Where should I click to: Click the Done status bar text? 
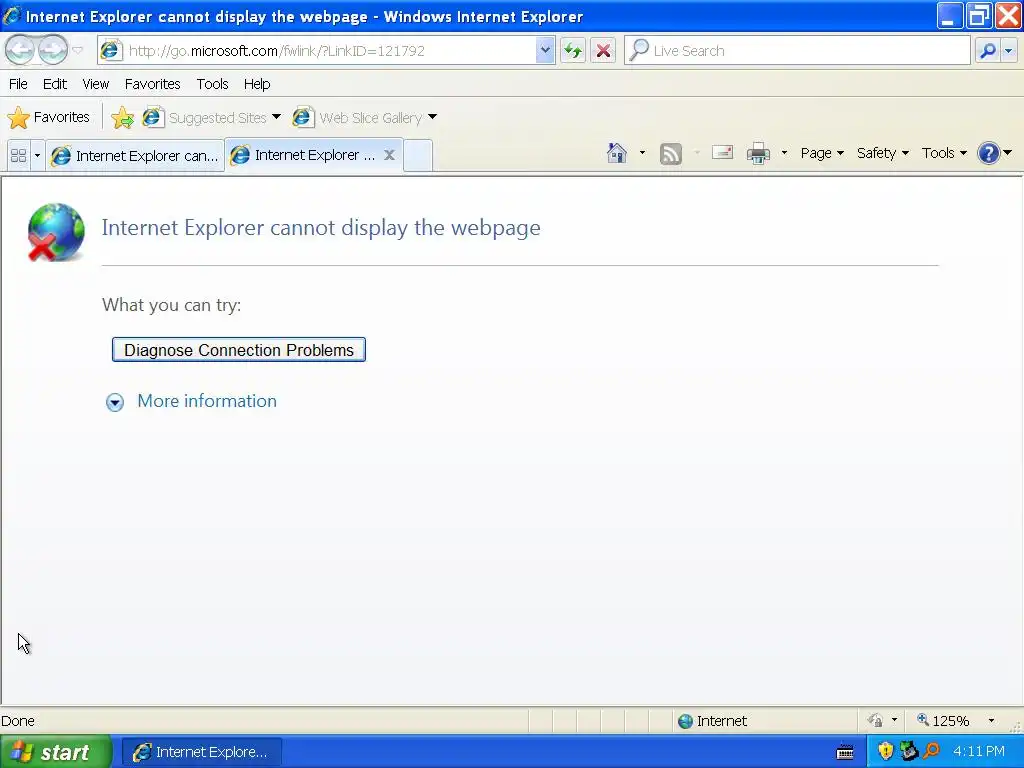click(18, 721)
